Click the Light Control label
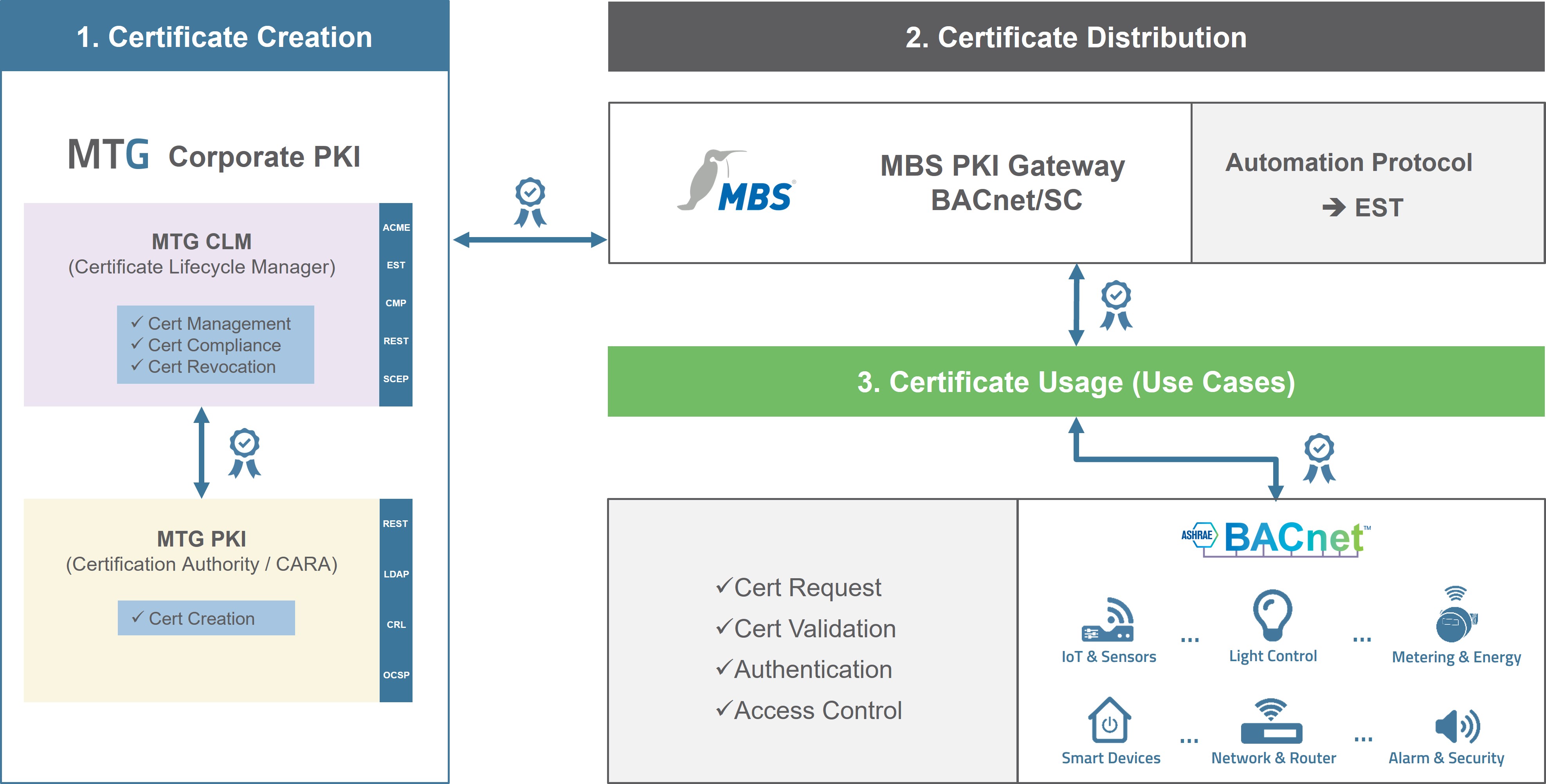The height and width of the screenshot is (784, 1546). click(x=1273, y=656)
